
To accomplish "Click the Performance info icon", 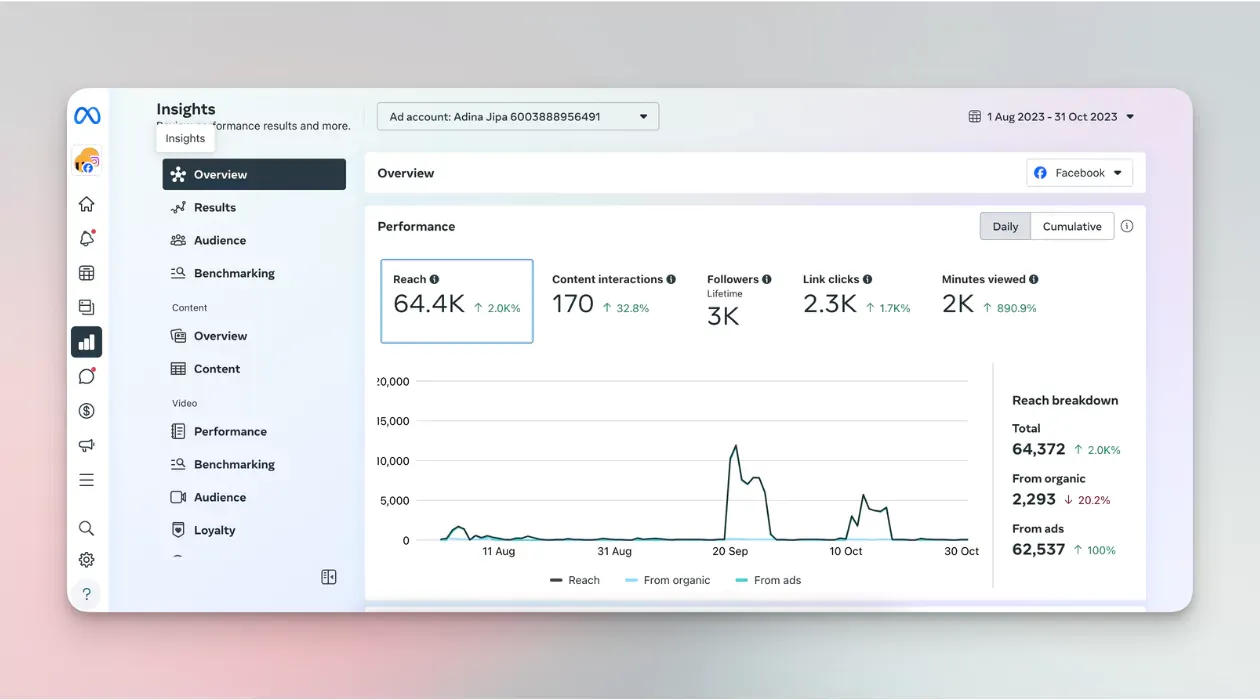I will pos(1127,227).
